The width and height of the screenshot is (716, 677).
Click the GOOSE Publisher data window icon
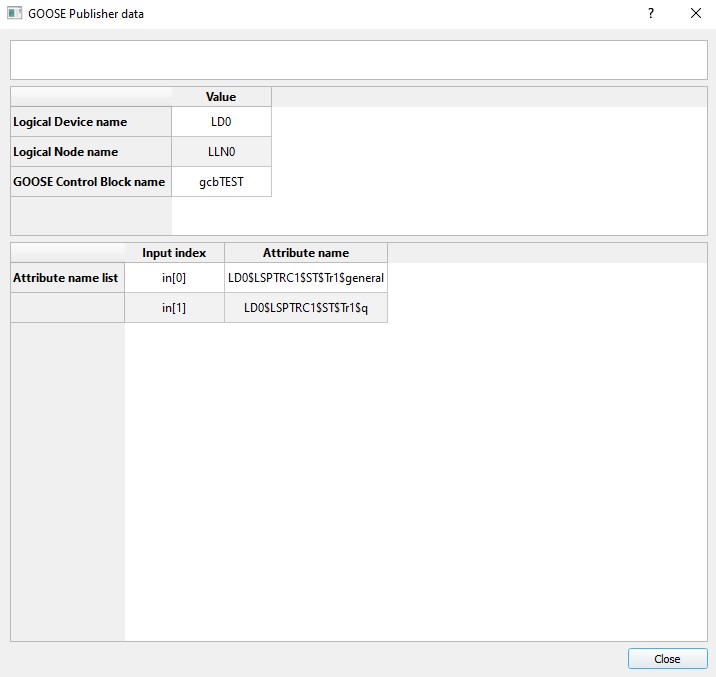tap(14, 14)
